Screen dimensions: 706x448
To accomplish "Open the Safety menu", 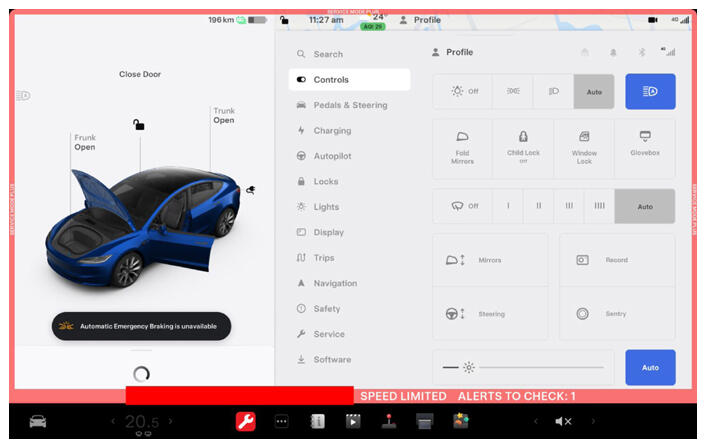I will click(349, 308).
